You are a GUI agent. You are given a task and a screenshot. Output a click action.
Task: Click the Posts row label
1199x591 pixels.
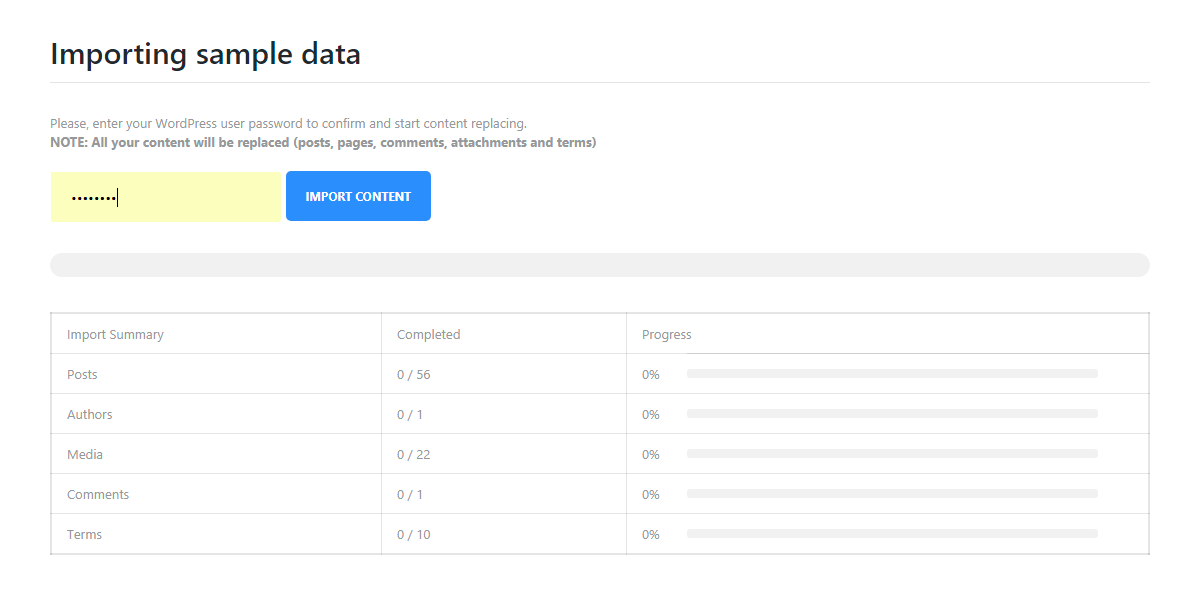[x=82, y=375]
